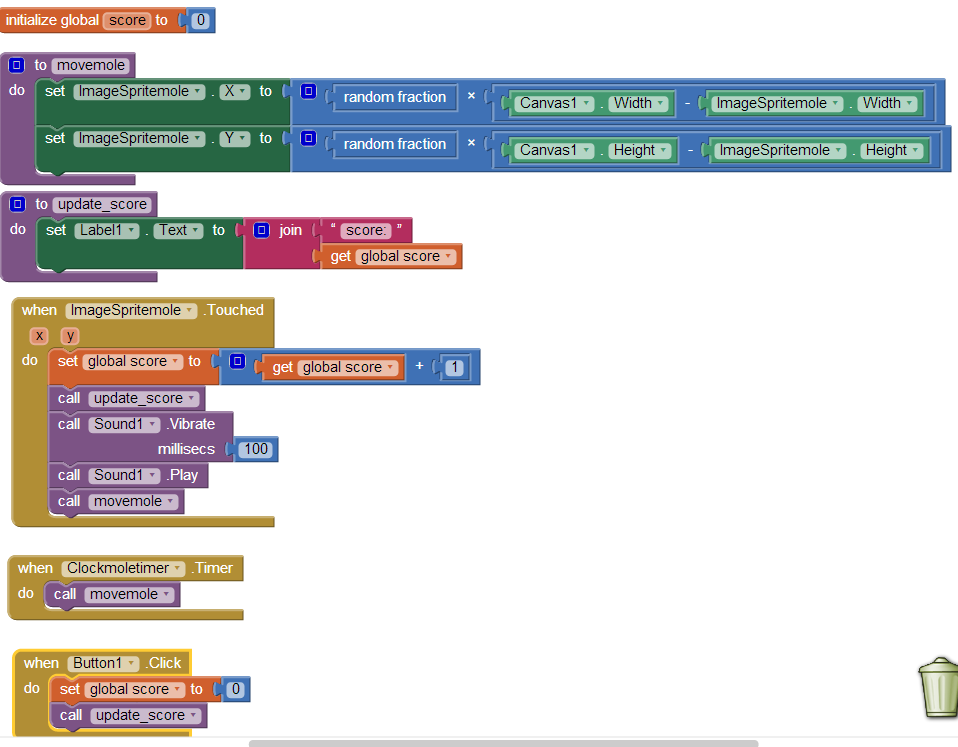Open Canvas1 dropdown in the Height block

click(554, 150)
